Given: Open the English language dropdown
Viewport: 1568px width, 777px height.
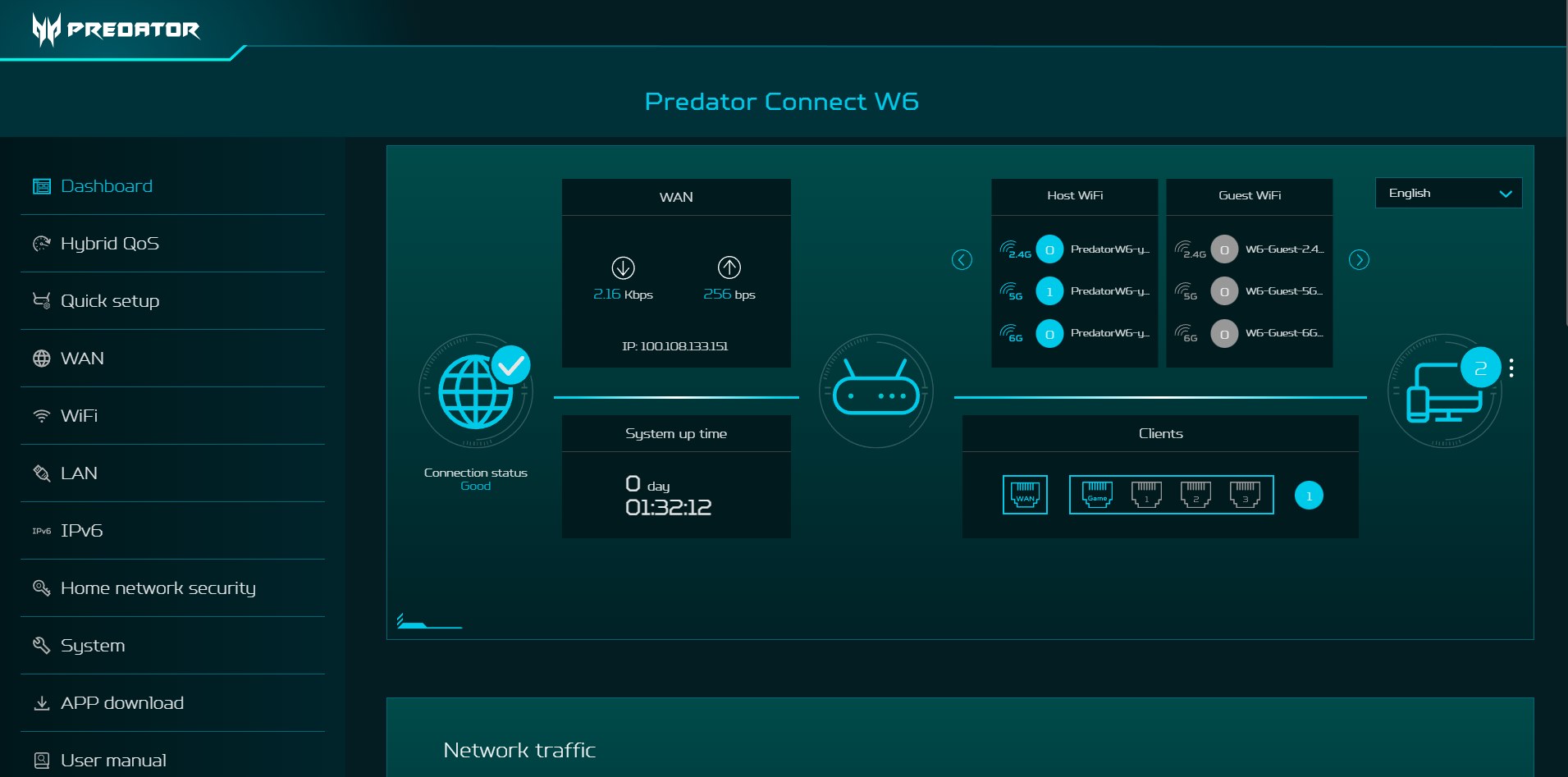Looking at the screenshot, I should (1448, 194).
